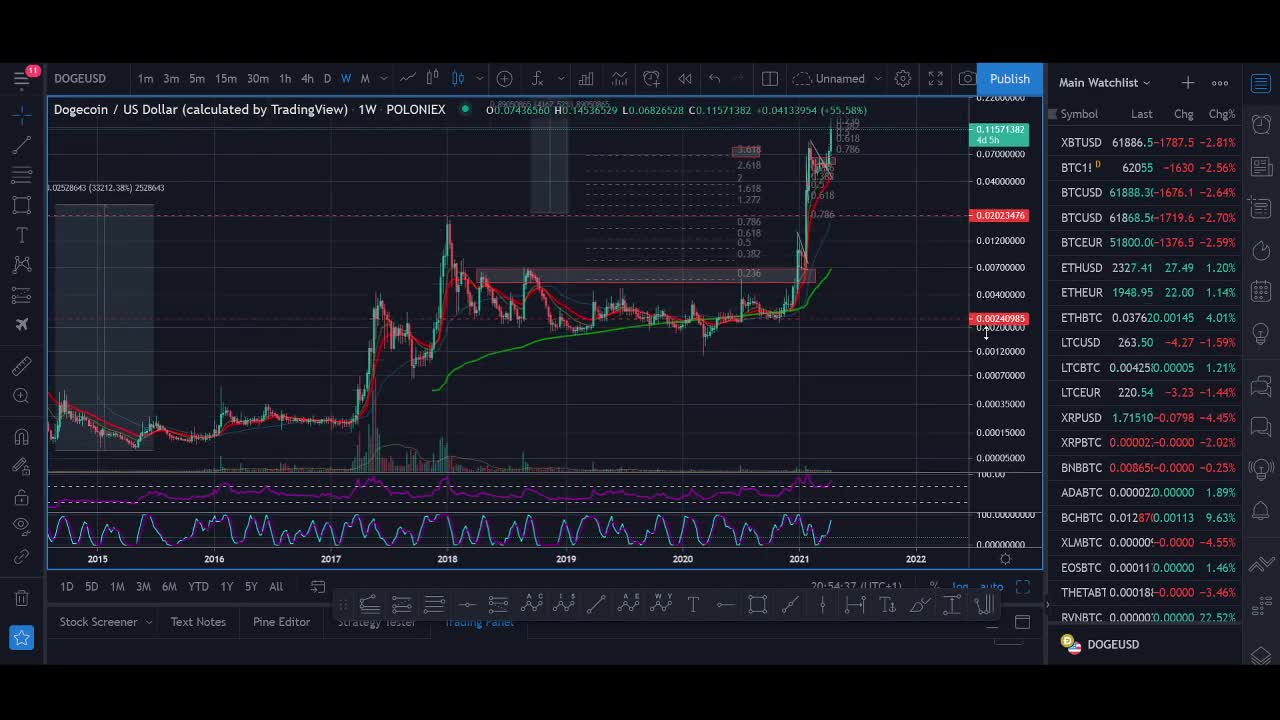Select the D daily timeframe
The width and height of the screenshot is (1280, 720).
(327, 79)
